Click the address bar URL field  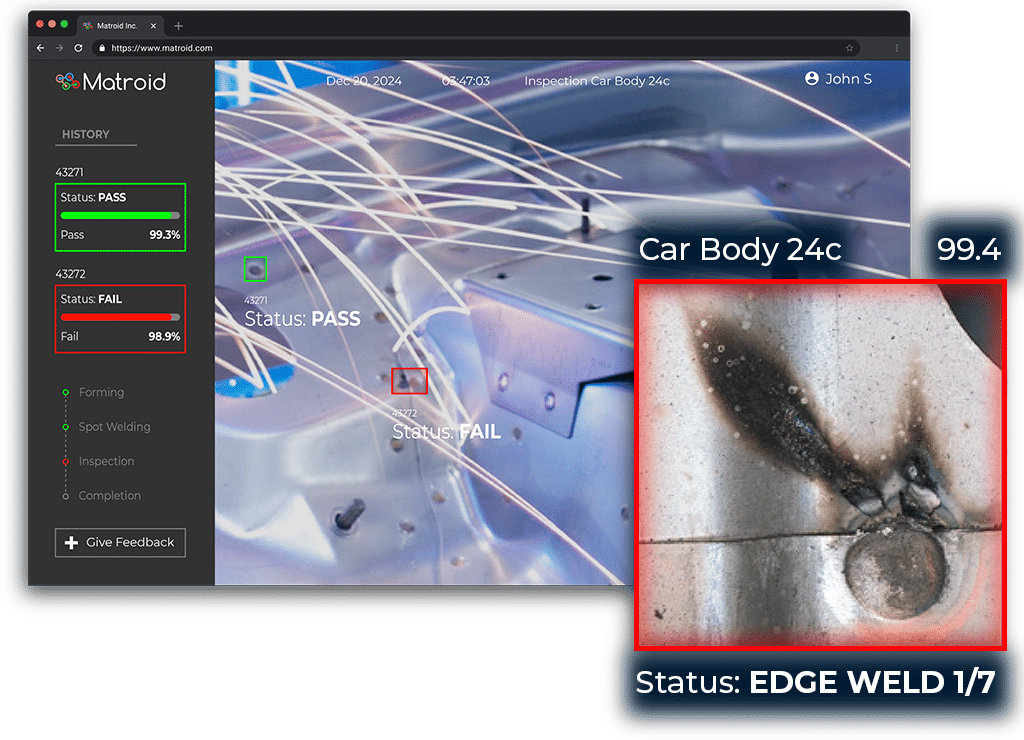[477, 48]
